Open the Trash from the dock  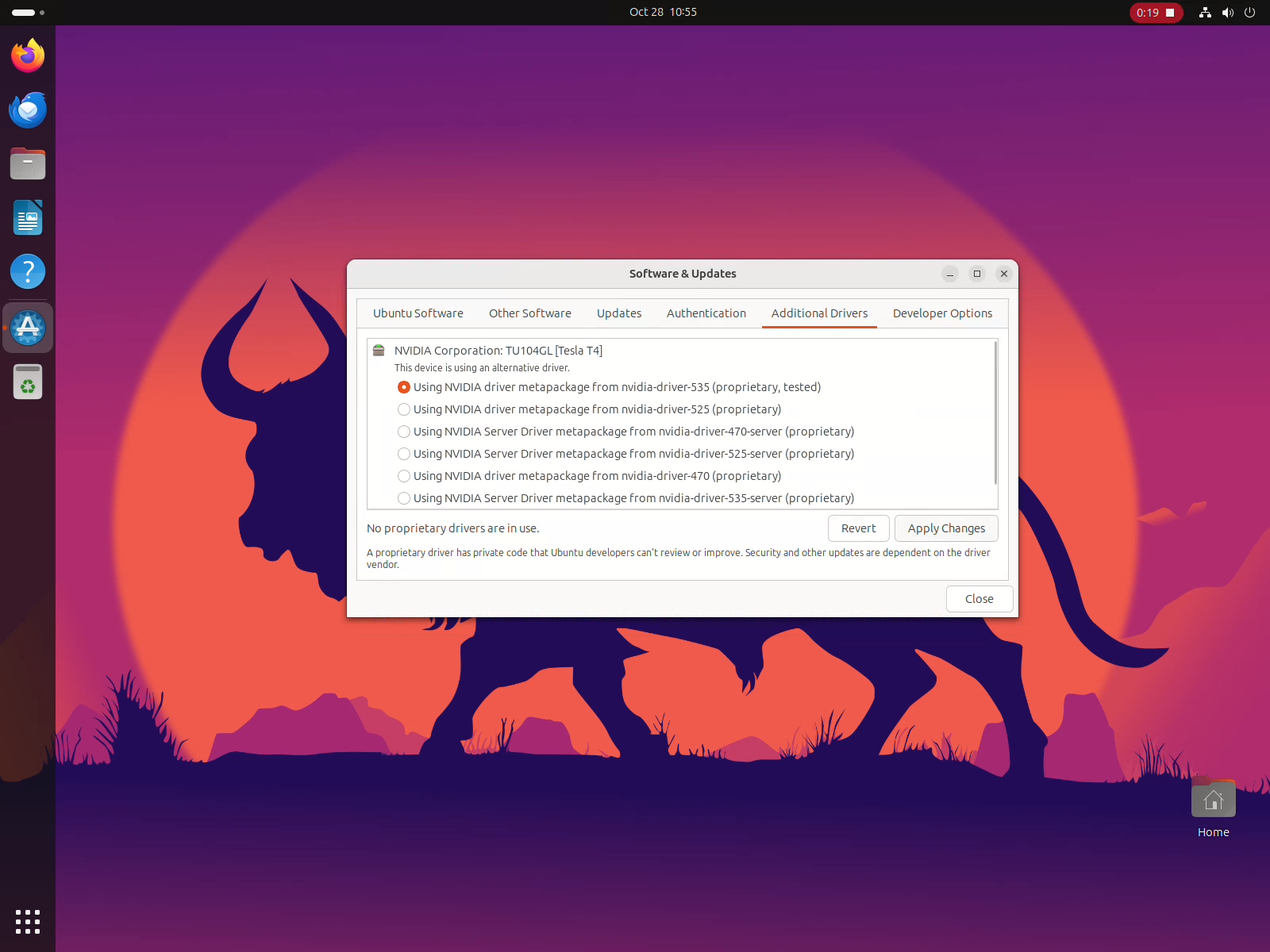[28, 382]
